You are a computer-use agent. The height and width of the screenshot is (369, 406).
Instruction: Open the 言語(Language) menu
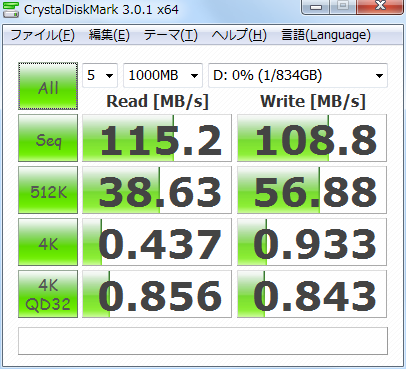(326, 35)
